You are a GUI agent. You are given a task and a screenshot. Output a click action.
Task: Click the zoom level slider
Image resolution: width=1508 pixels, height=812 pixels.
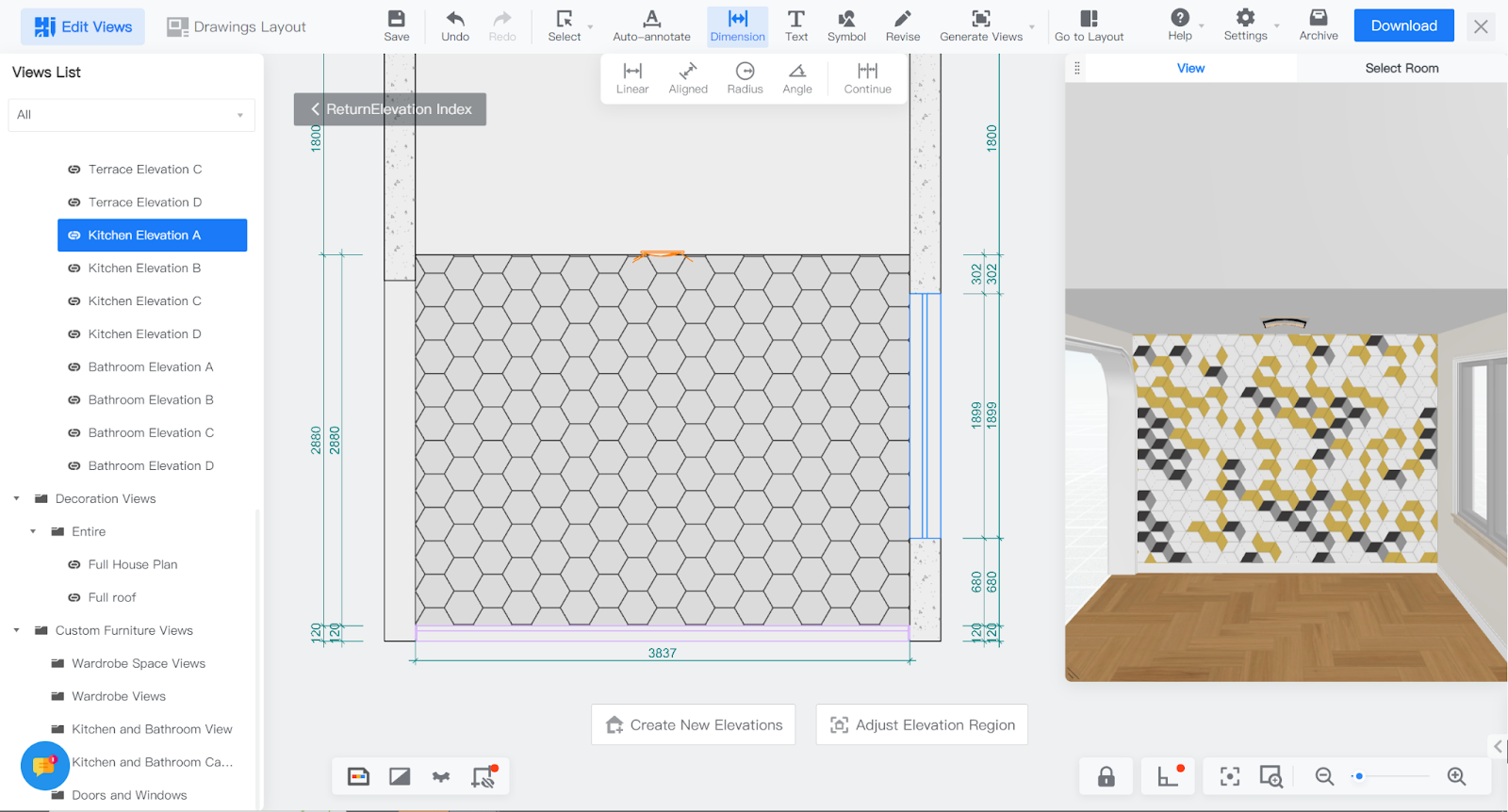point(1390,776)
